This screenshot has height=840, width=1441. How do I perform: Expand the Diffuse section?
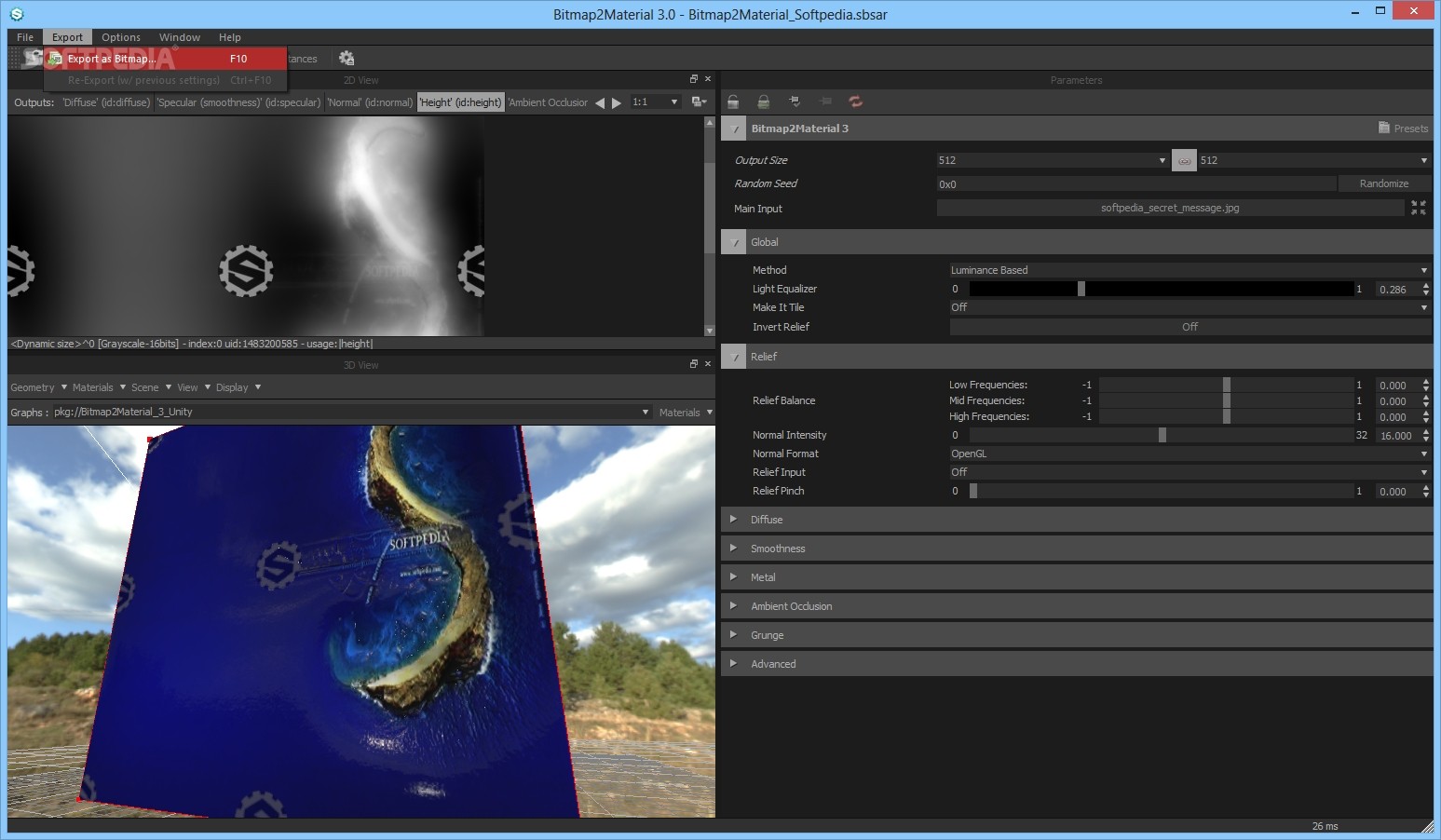pos(733,520)
